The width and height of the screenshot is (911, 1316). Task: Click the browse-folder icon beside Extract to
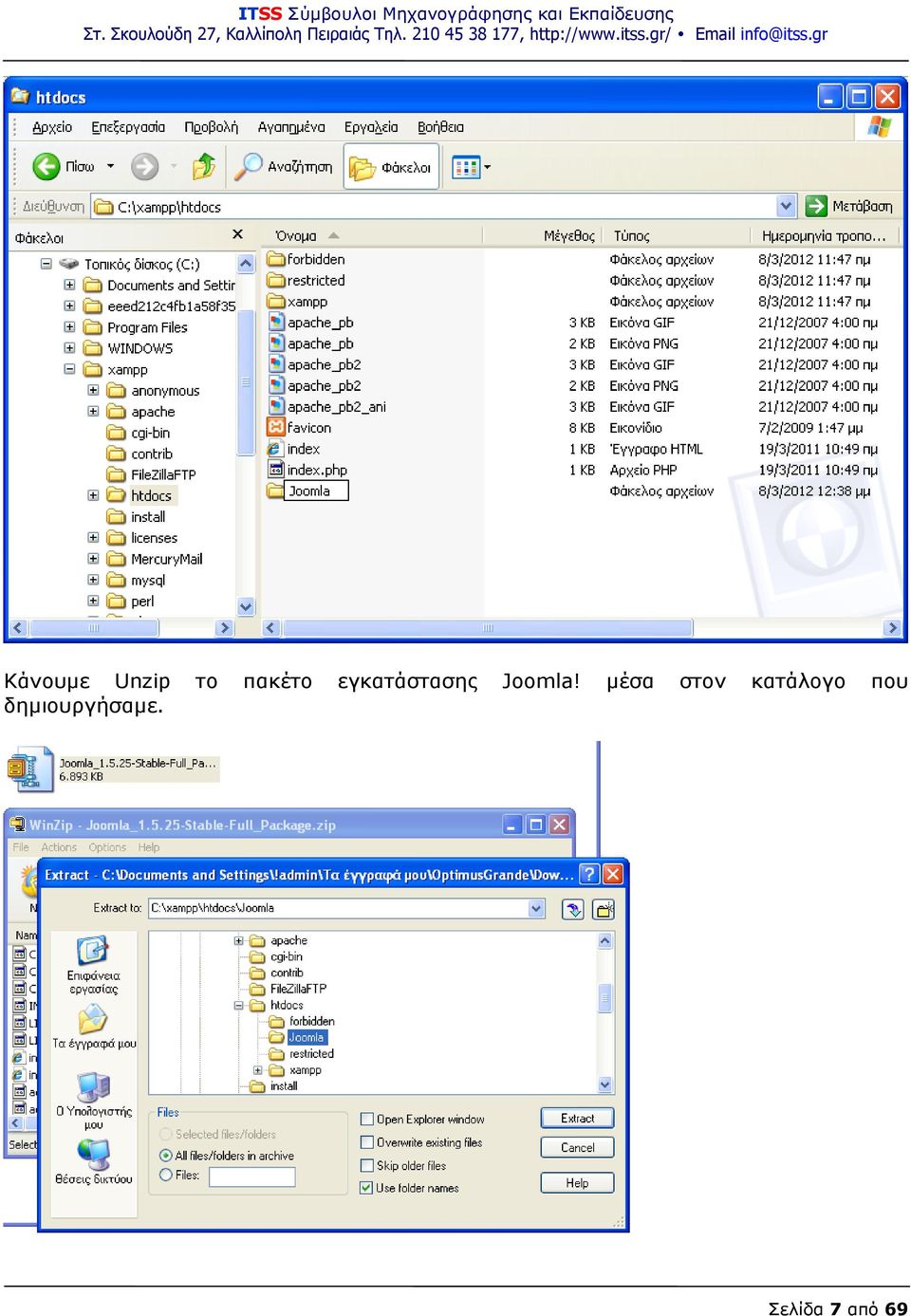[572, 909]
